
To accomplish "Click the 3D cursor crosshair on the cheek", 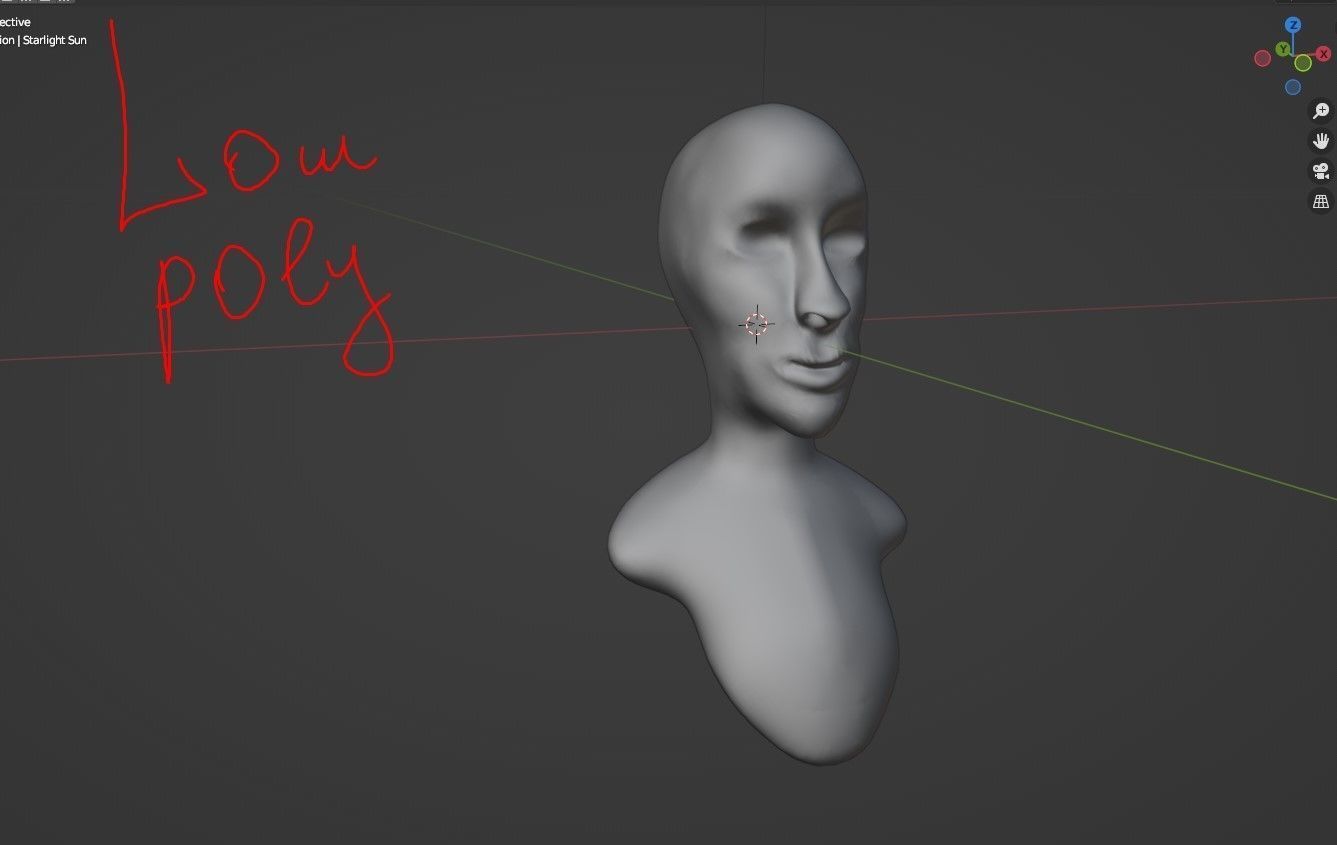I will pos(756,324).
